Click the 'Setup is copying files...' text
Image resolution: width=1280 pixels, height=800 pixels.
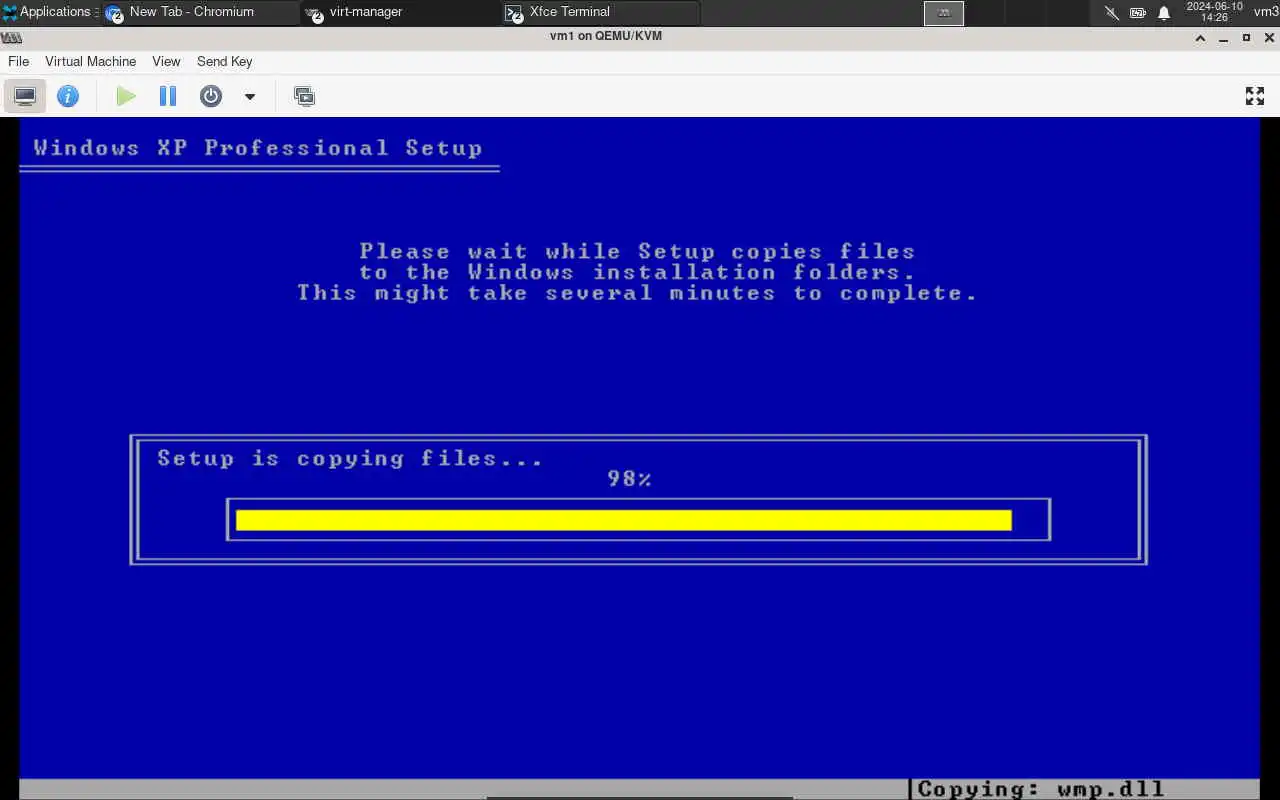pos(350,459)
